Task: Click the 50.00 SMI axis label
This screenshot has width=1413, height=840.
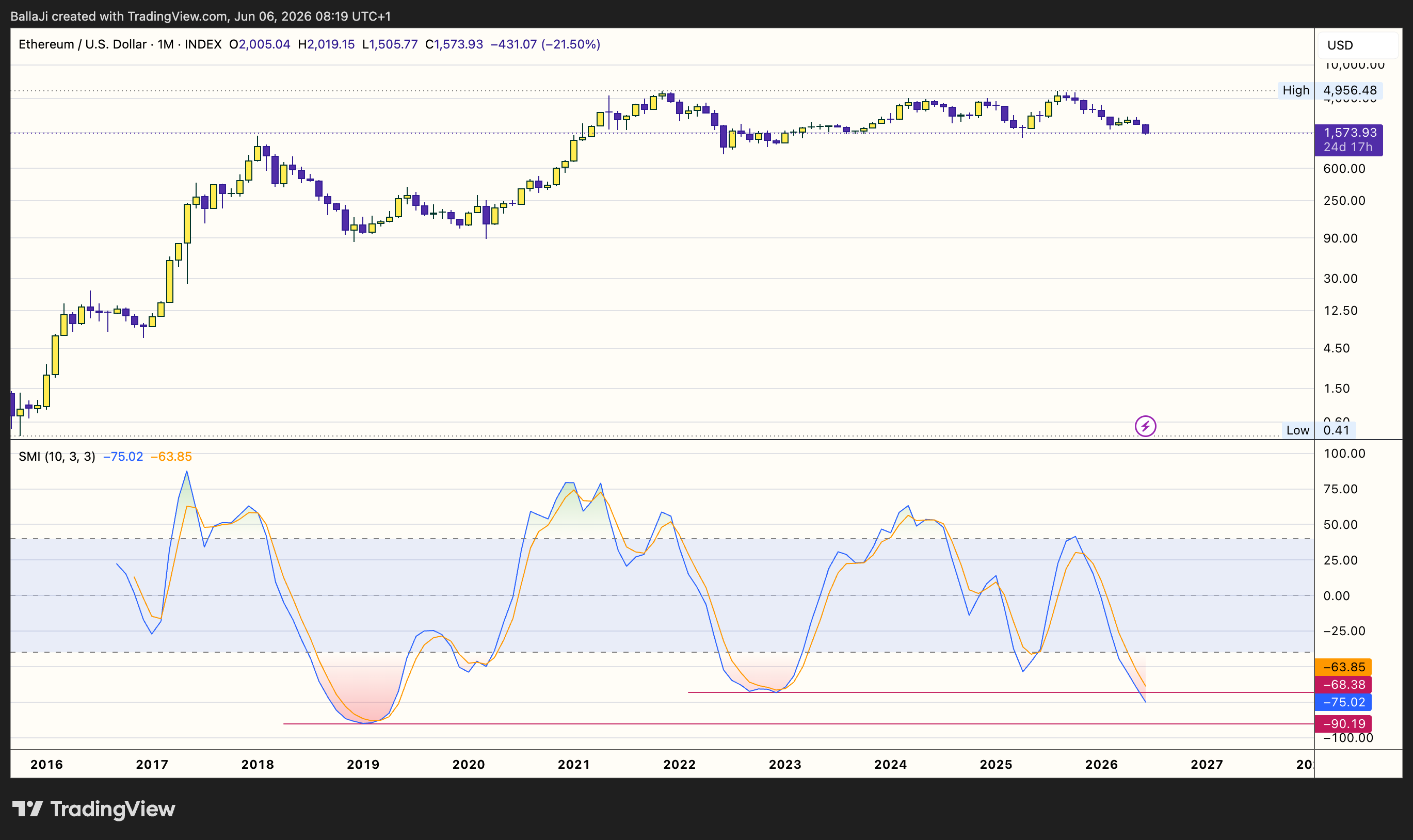Action: [x=1341, y=525]
